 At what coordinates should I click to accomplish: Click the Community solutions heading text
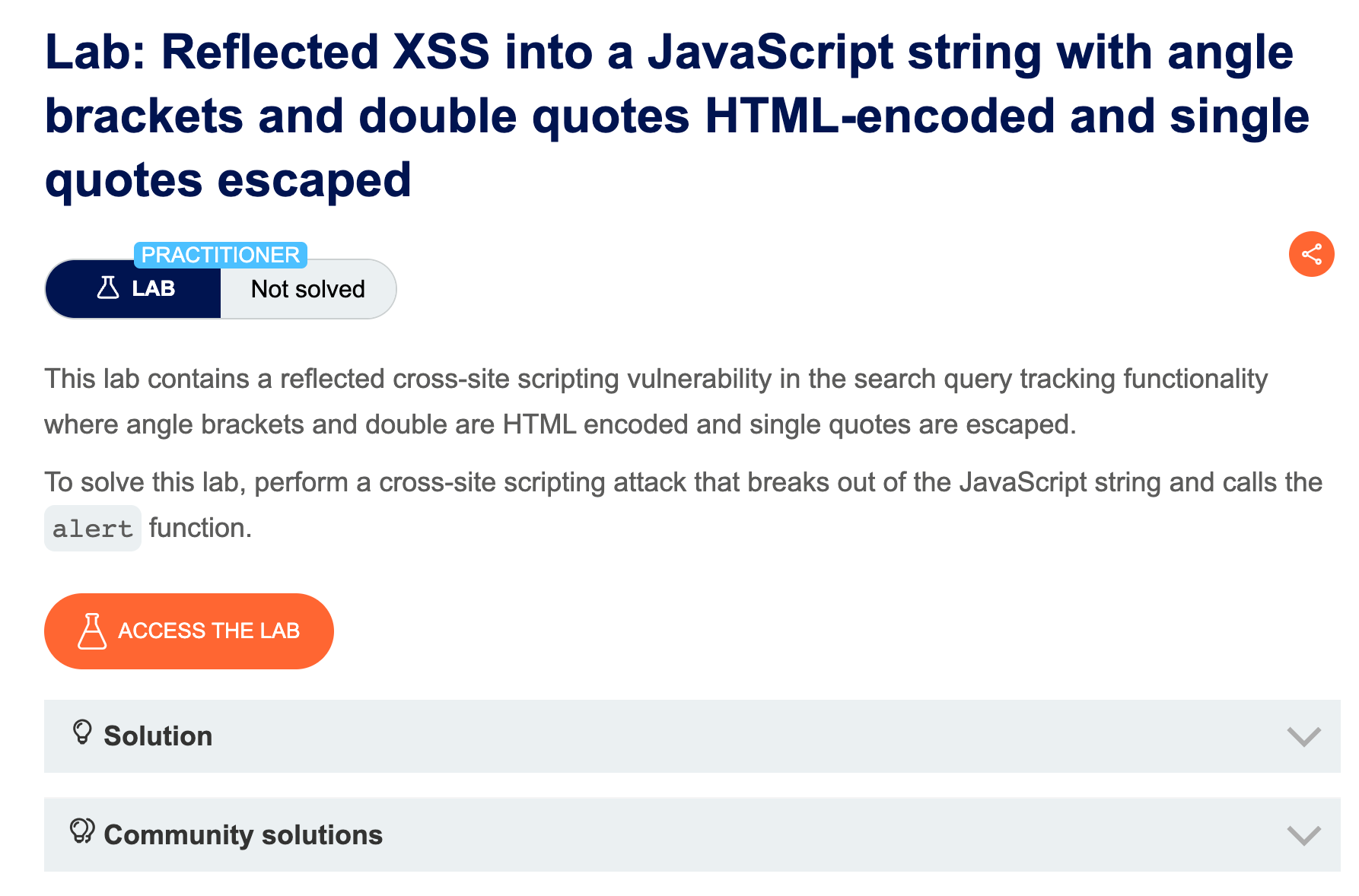pos(243,835)
